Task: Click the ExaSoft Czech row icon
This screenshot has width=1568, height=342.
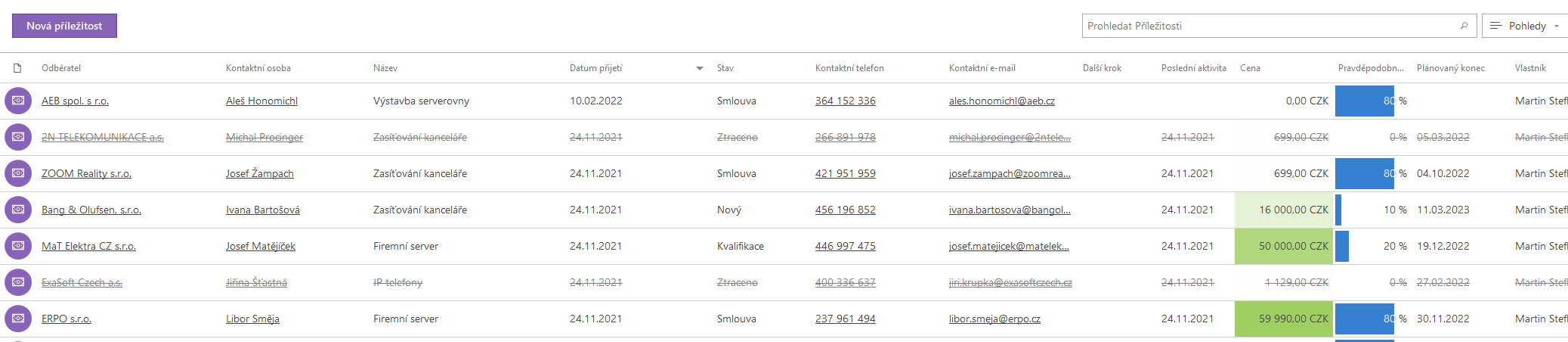Action: (18, 282)
